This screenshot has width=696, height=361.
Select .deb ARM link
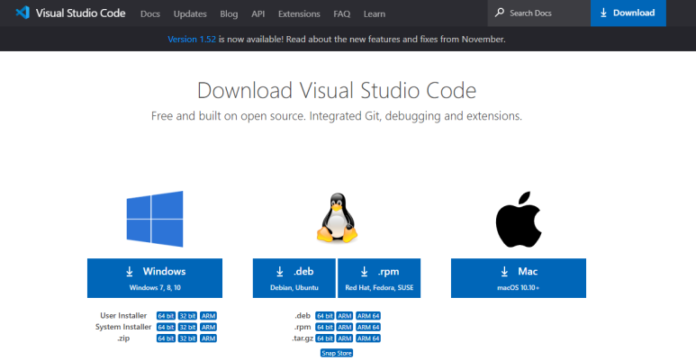[x=345, y=316]
